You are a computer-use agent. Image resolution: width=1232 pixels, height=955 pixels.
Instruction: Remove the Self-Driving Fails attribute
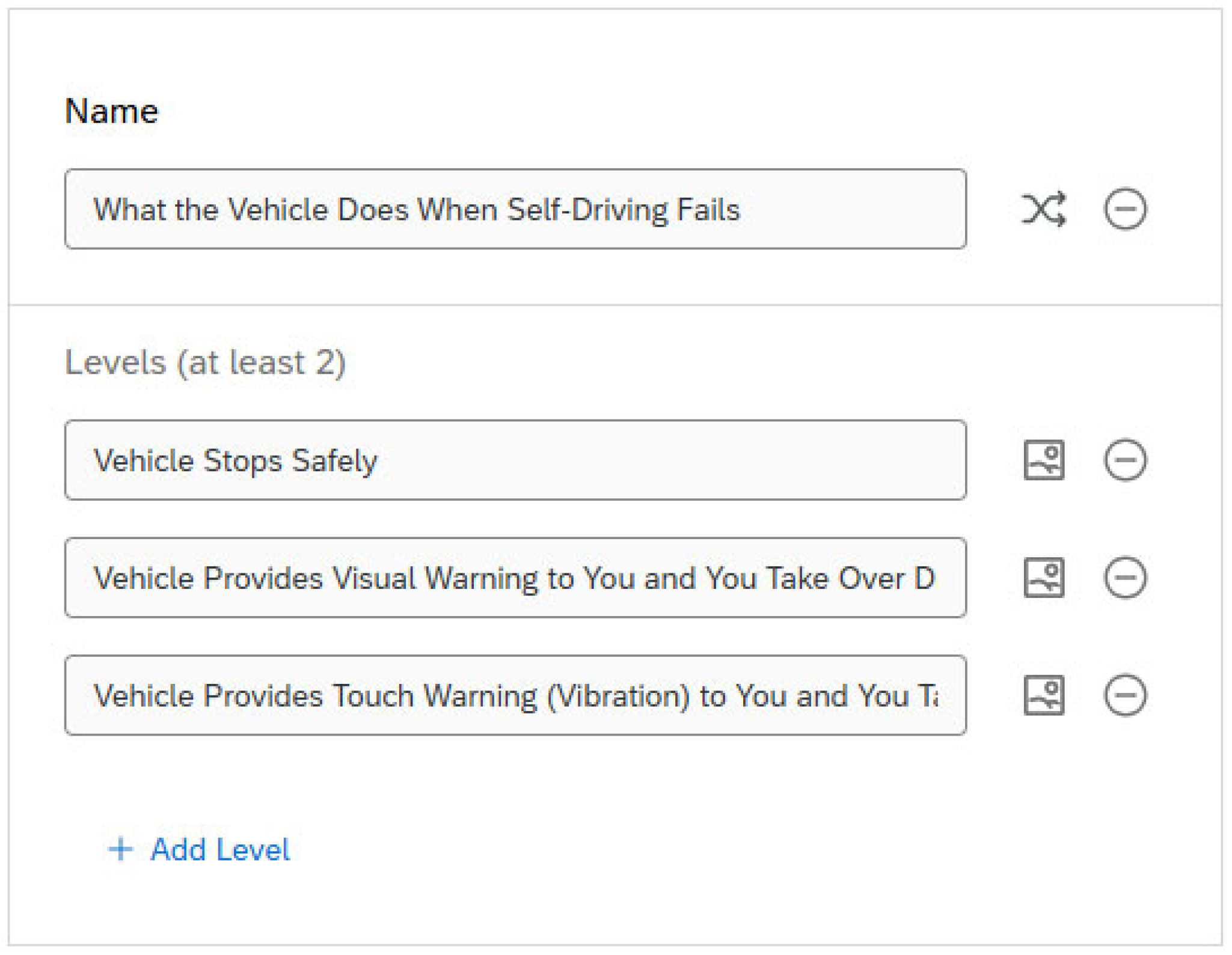pos(1125,209)
